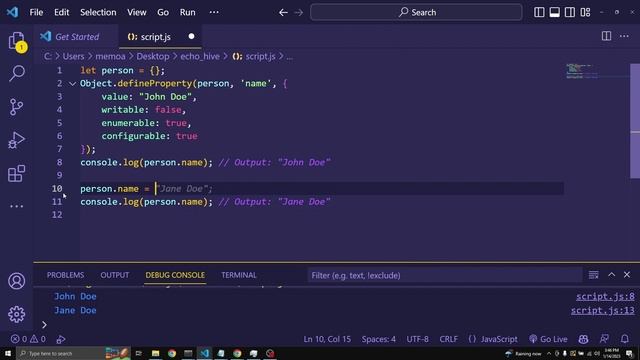Open the File menu
This screenshot has height=360, width=640.
[x=36, y=12]
